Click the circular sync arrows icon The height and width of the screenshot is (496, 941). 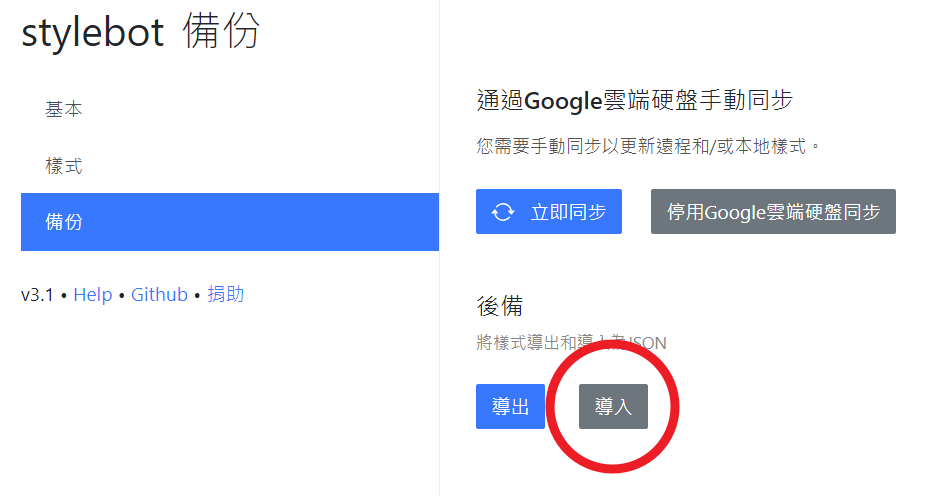[x=503, y=212]
